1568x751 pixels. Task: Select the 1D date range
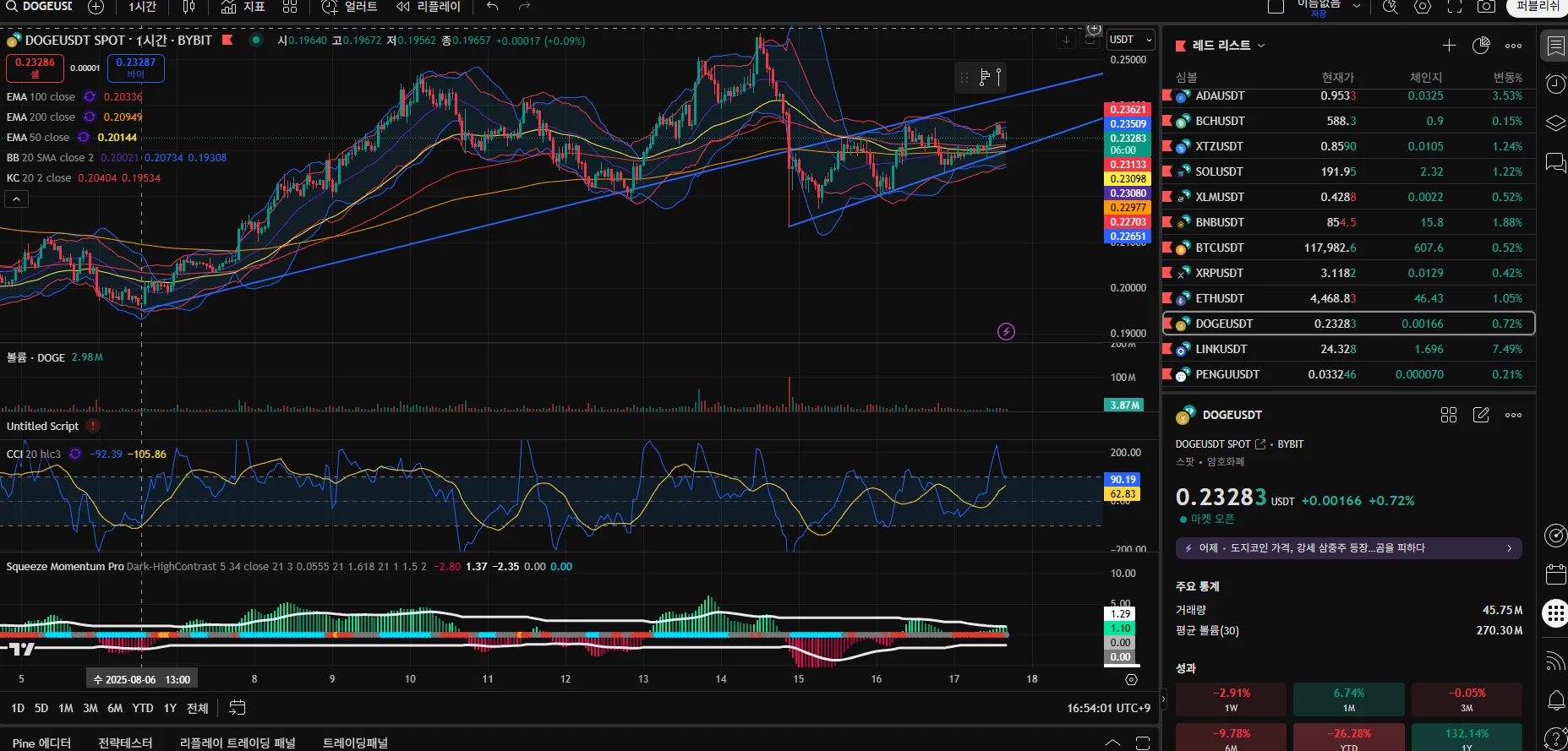point(18,708)
